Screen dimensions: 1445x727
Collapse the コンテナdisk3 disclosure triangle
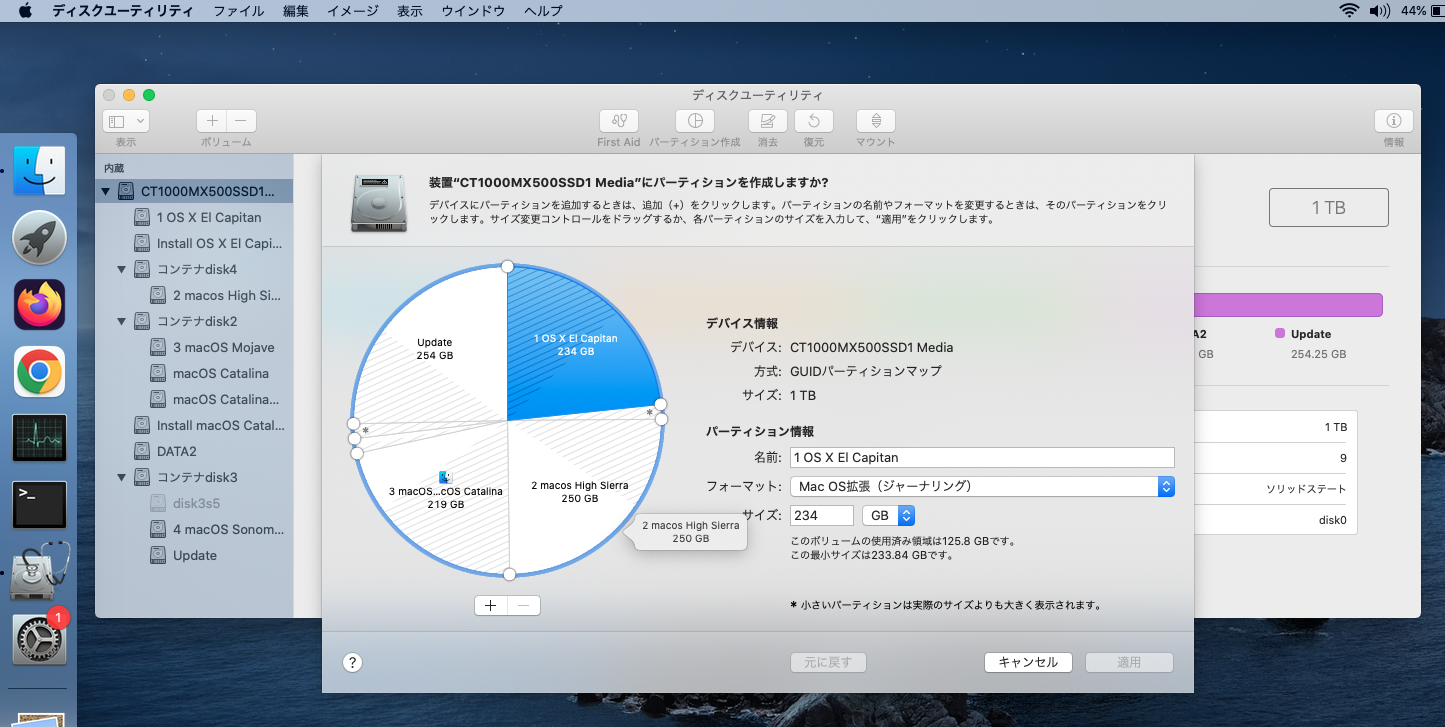[x=122, y=477]
